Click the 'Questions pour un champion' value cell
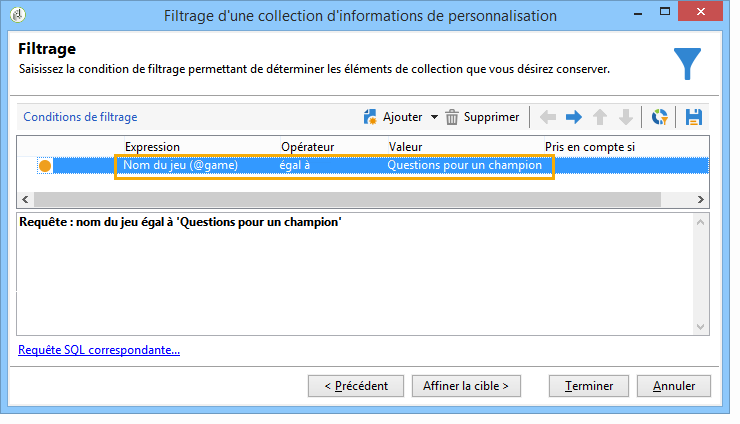 point(465,165)
